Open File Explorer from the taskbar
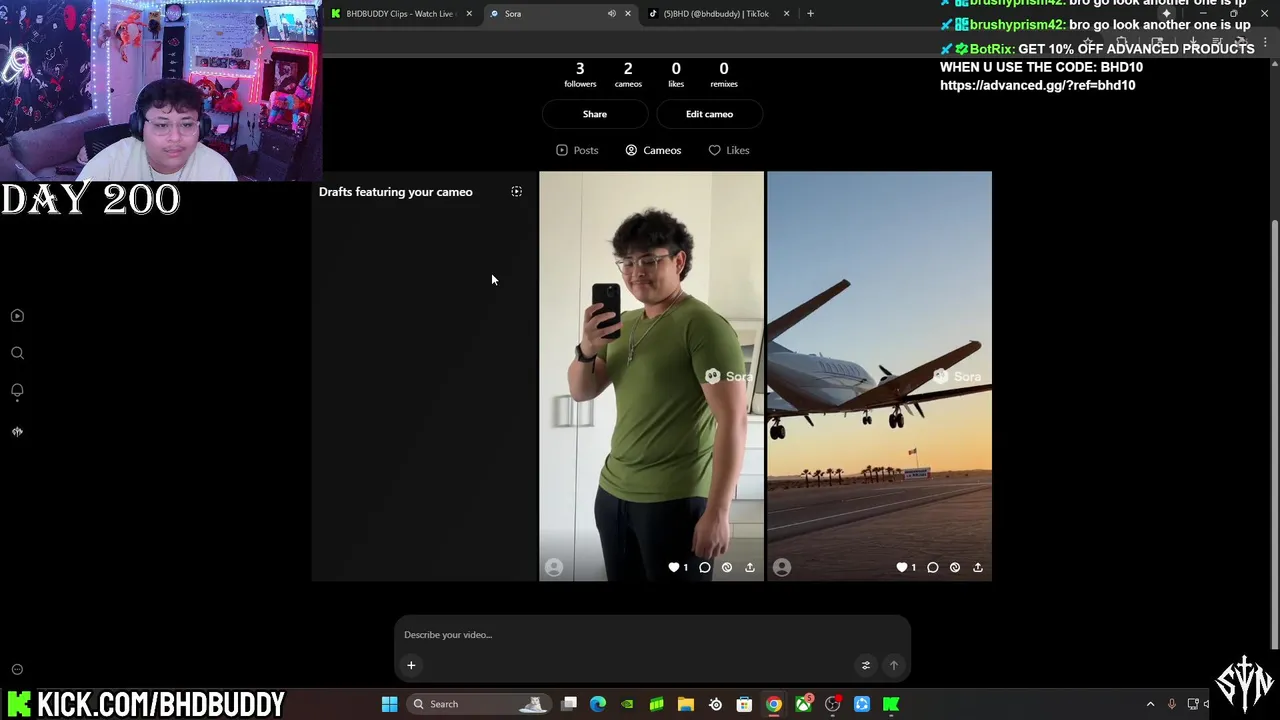 tap(686, 704)
